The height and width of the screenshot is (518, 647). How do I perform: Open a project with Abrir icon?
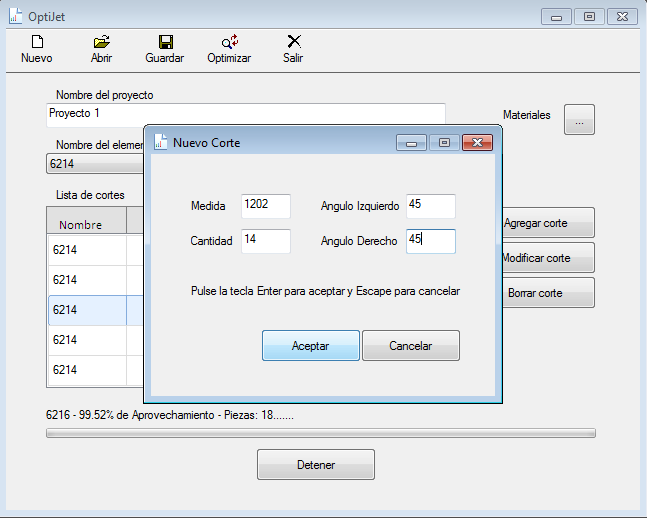101,42
